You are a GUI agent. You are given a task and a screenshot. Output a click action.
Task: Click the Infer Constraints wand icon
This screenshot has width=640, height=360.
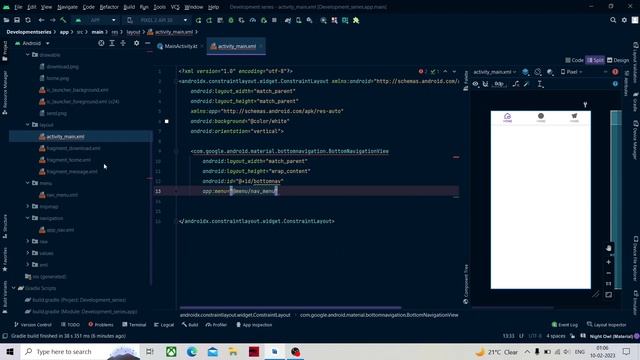527,84
